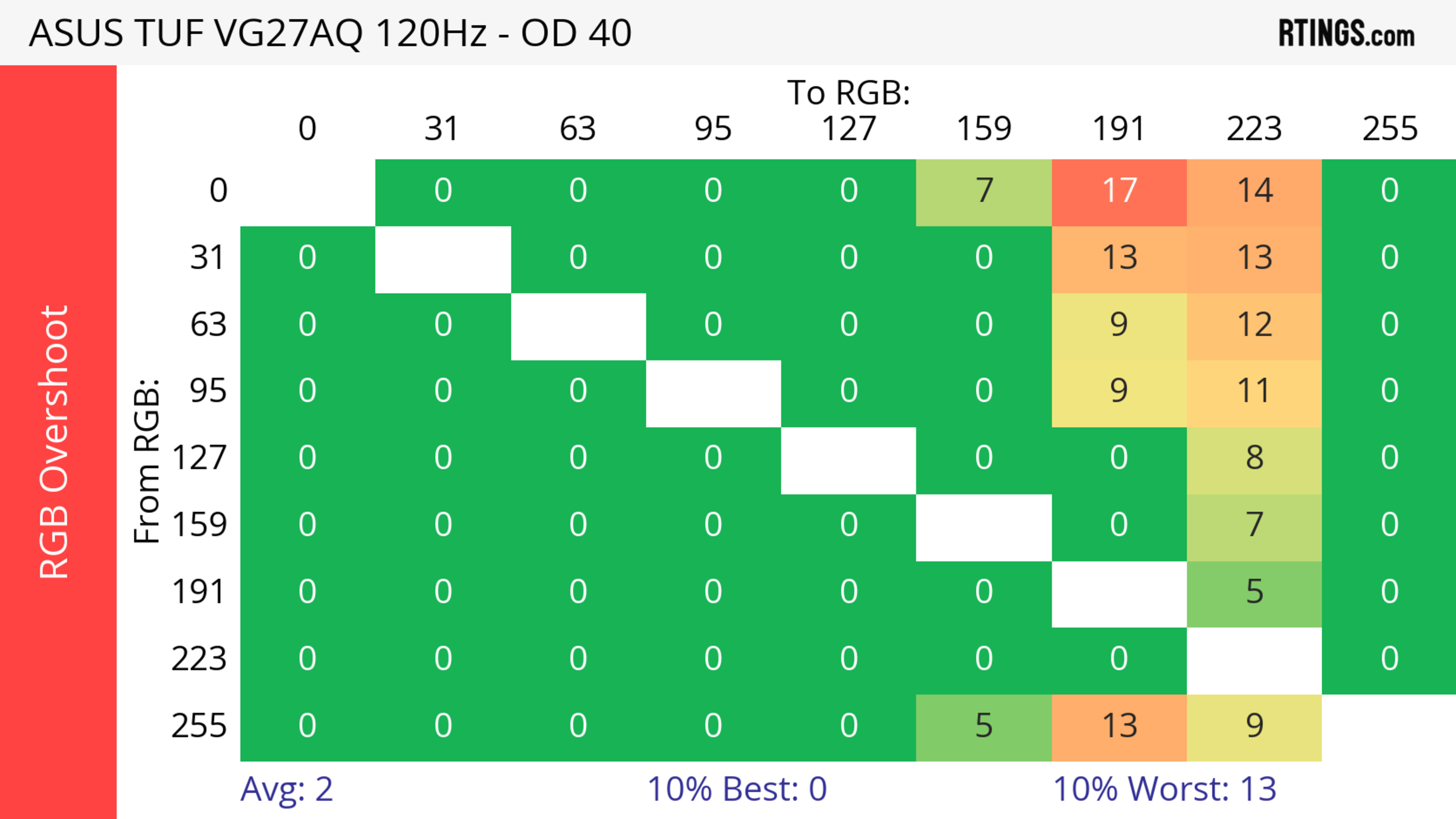Select the orange cell showing 14
1456x819 pixels.
(x=1254, y=191)
